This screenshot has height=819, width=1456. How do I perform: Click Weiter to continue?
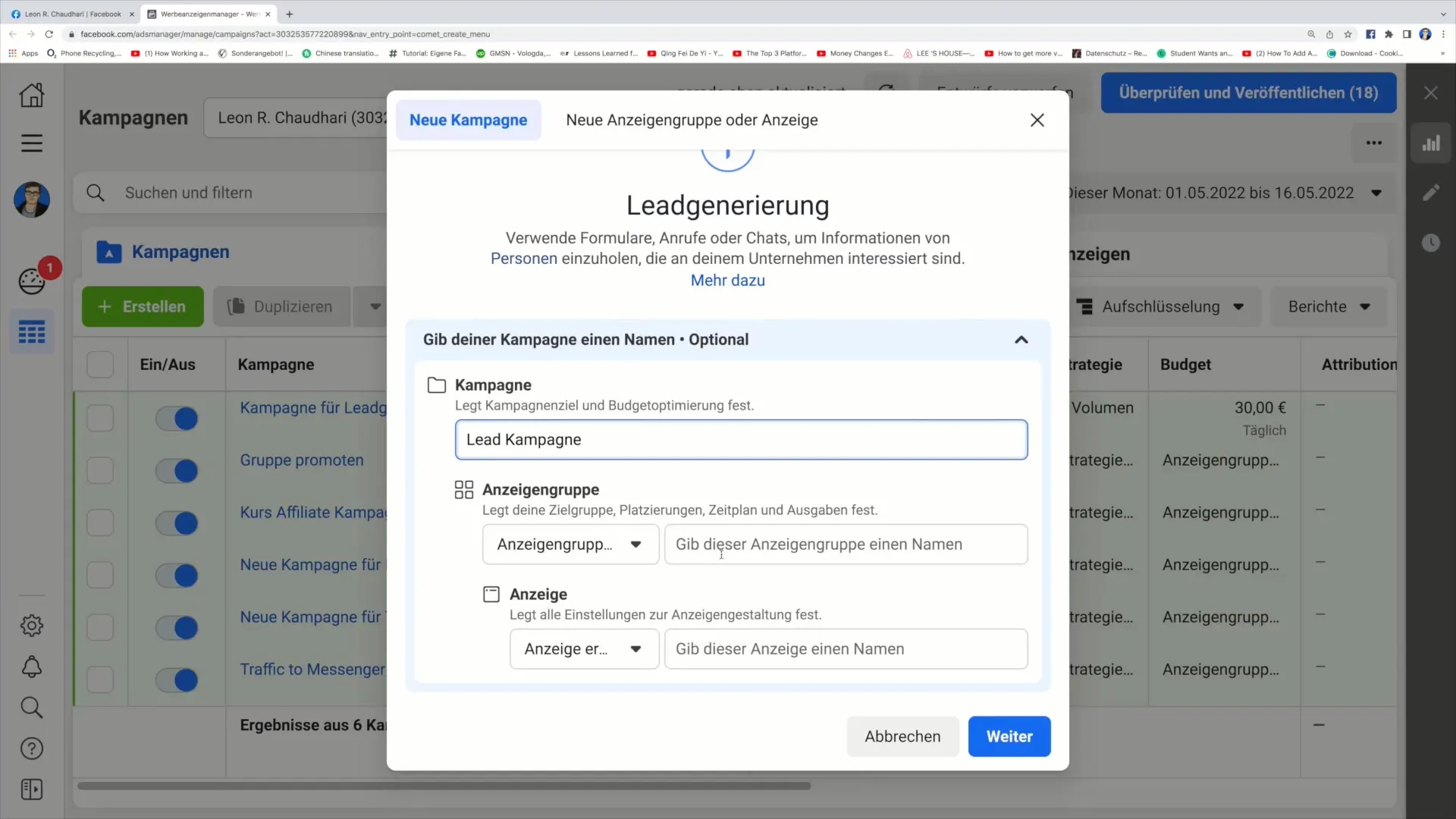(x=1009, y=736)
